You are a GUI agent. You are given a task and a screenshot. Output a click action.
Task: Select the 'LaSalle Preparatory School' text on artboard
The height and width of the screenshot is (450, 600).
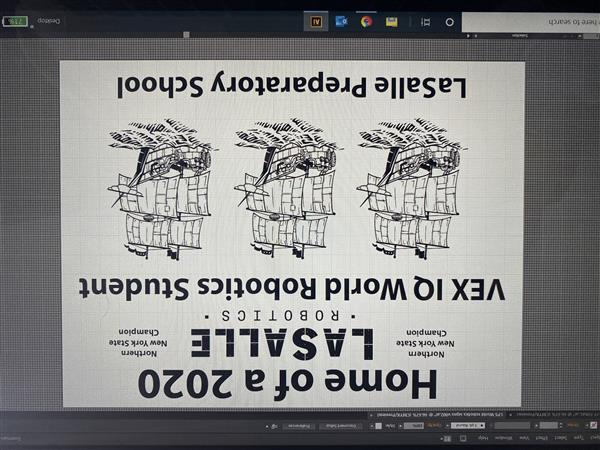point(292,86)
